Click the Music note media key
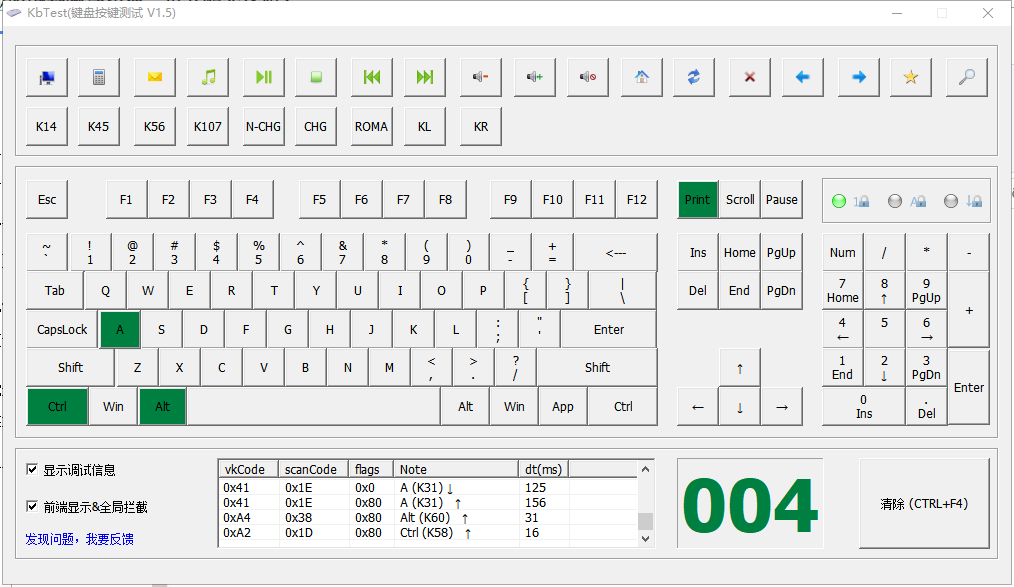The height and width of the screenshot is (587, 1014). tap(208, 78)
